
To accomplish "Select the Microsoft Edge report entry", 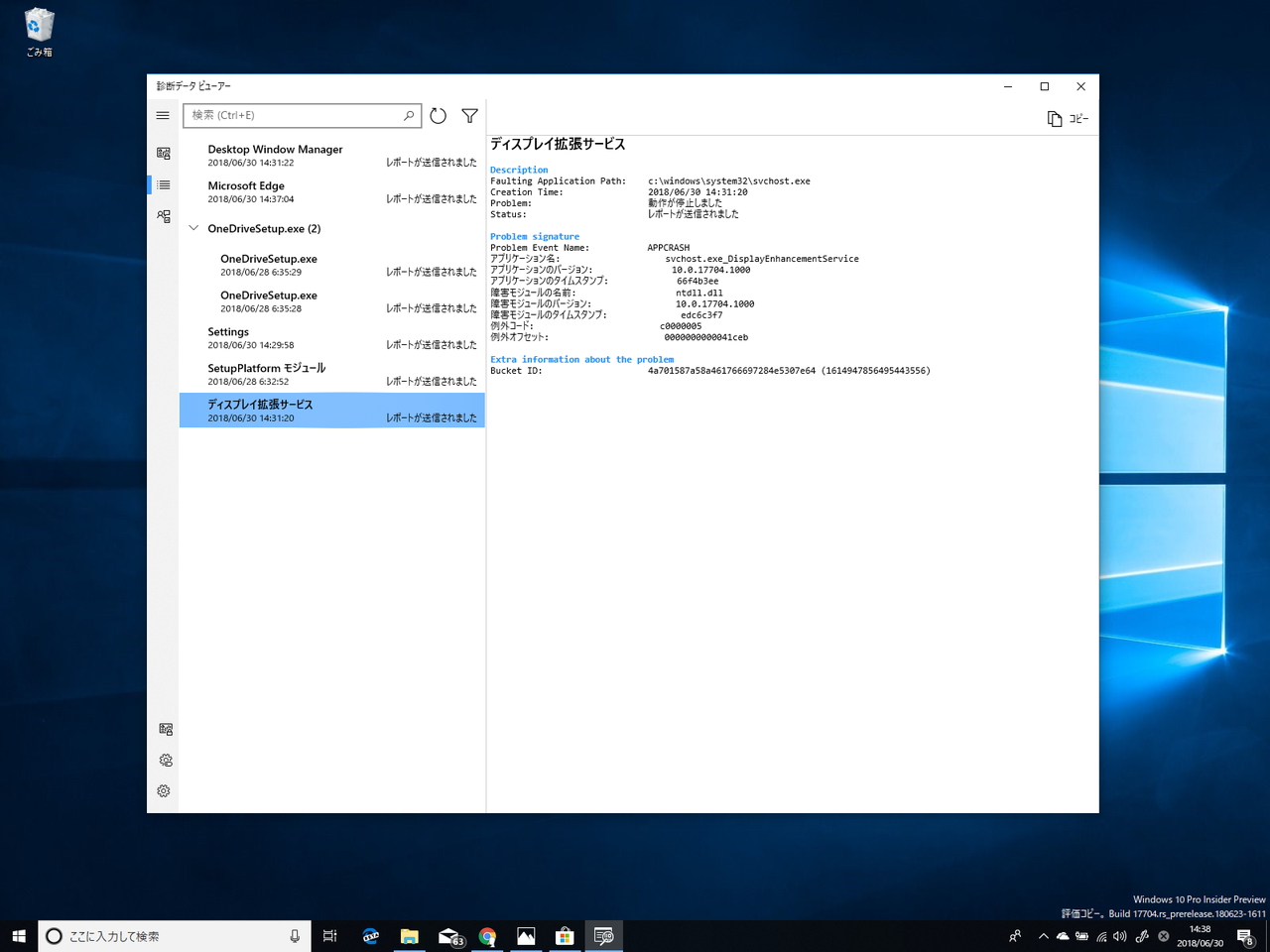I will pos(331,192).
